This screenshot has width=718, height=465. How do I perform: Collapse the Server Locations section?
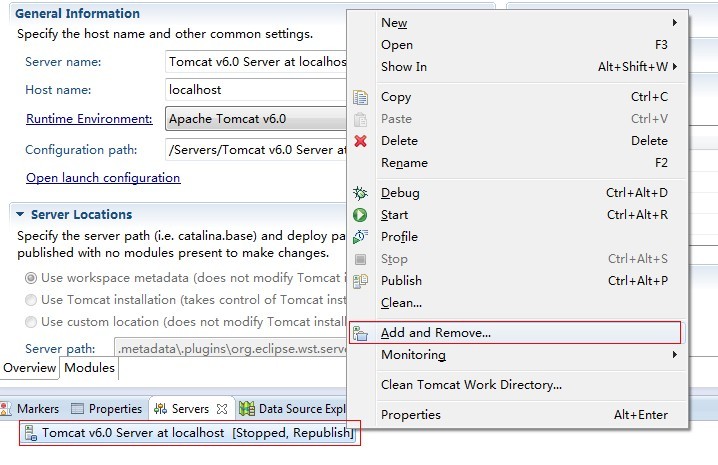[20, 214]
